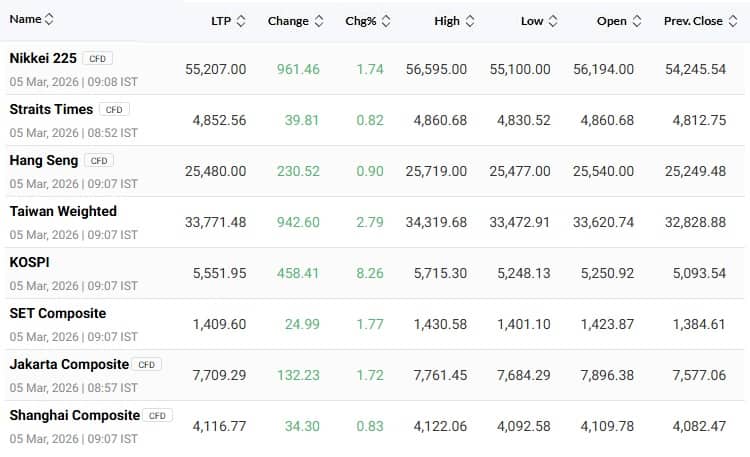Select Jakarta Composite LTP value 7,709.29
The height and width of the screenshot is (457, 750).
(220, 375)
